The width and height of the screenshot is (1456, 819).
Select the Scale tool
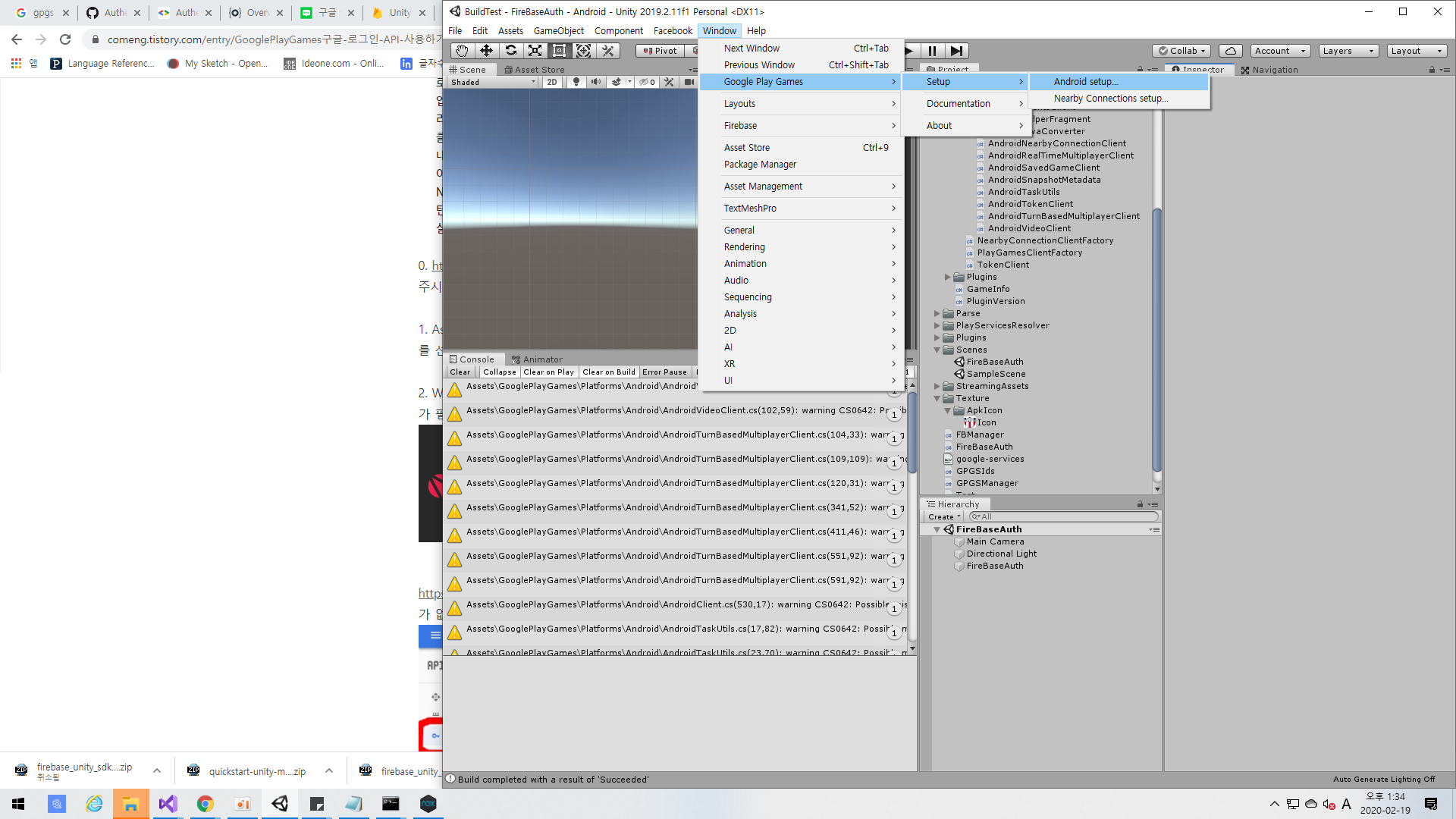[x=535, y=51]
